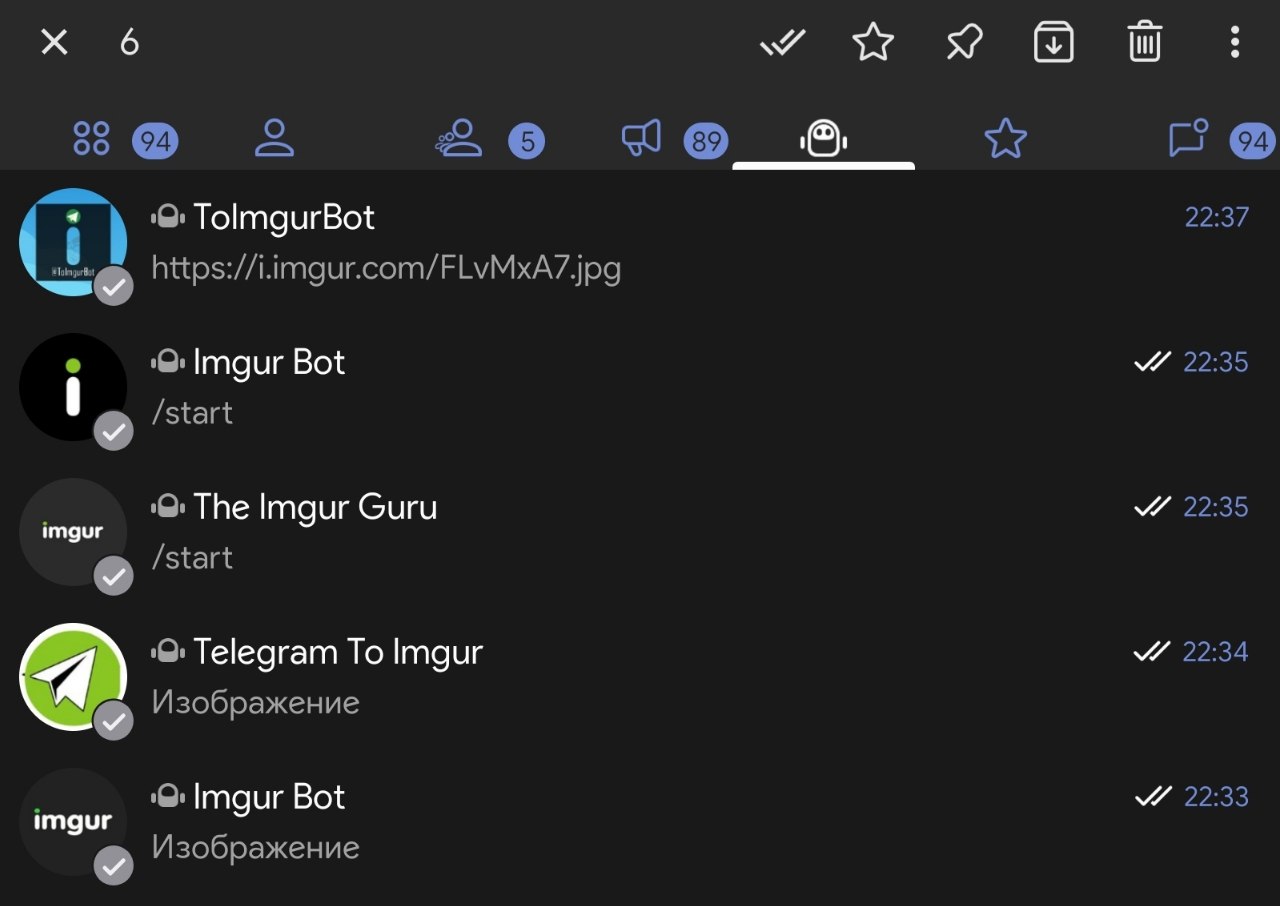Select the bots tab
This screenshot has height=906, width=1280.
[x=823, y=139]
